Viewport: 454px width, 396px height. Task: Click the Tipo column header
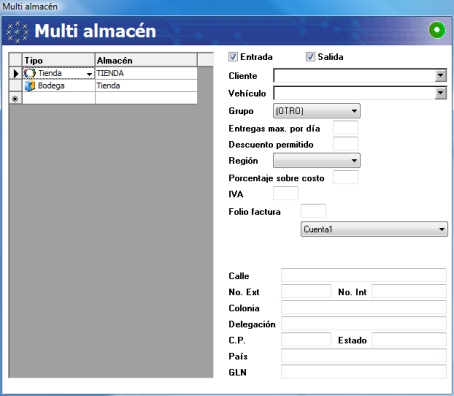[59, 60]
